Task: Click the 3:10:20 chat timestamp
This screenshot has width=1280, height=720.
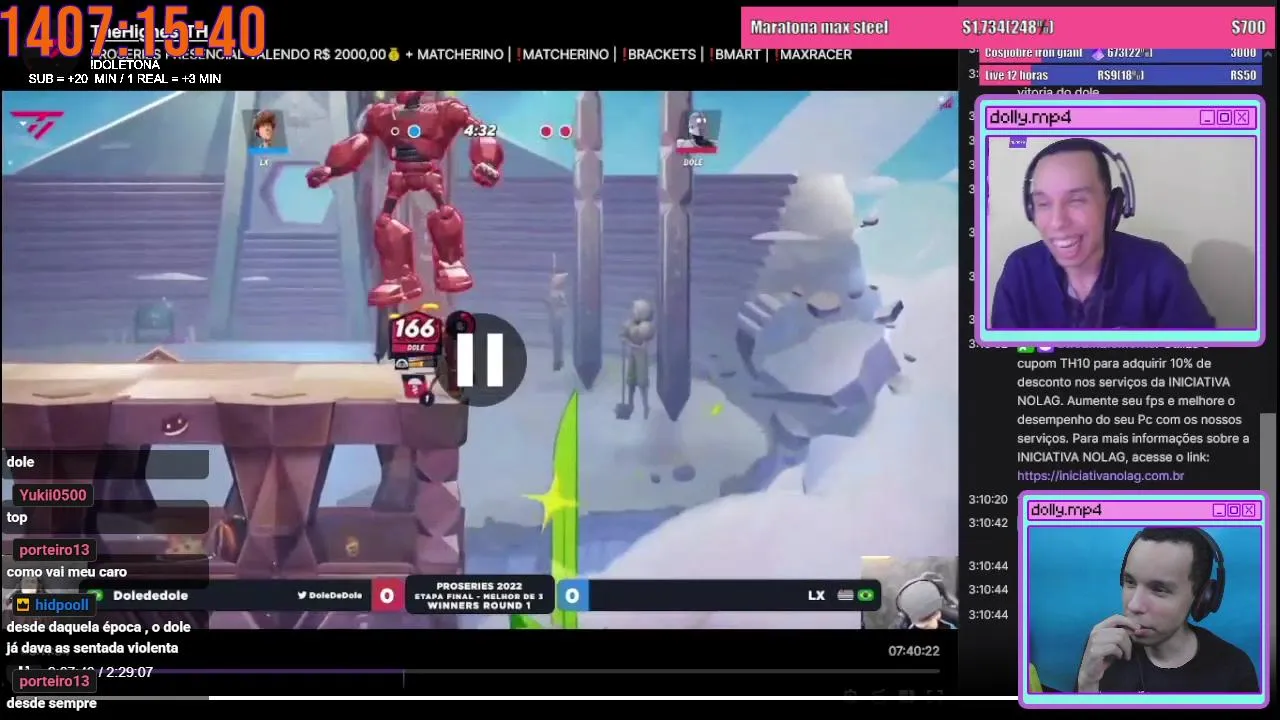Action: point(988,500)
